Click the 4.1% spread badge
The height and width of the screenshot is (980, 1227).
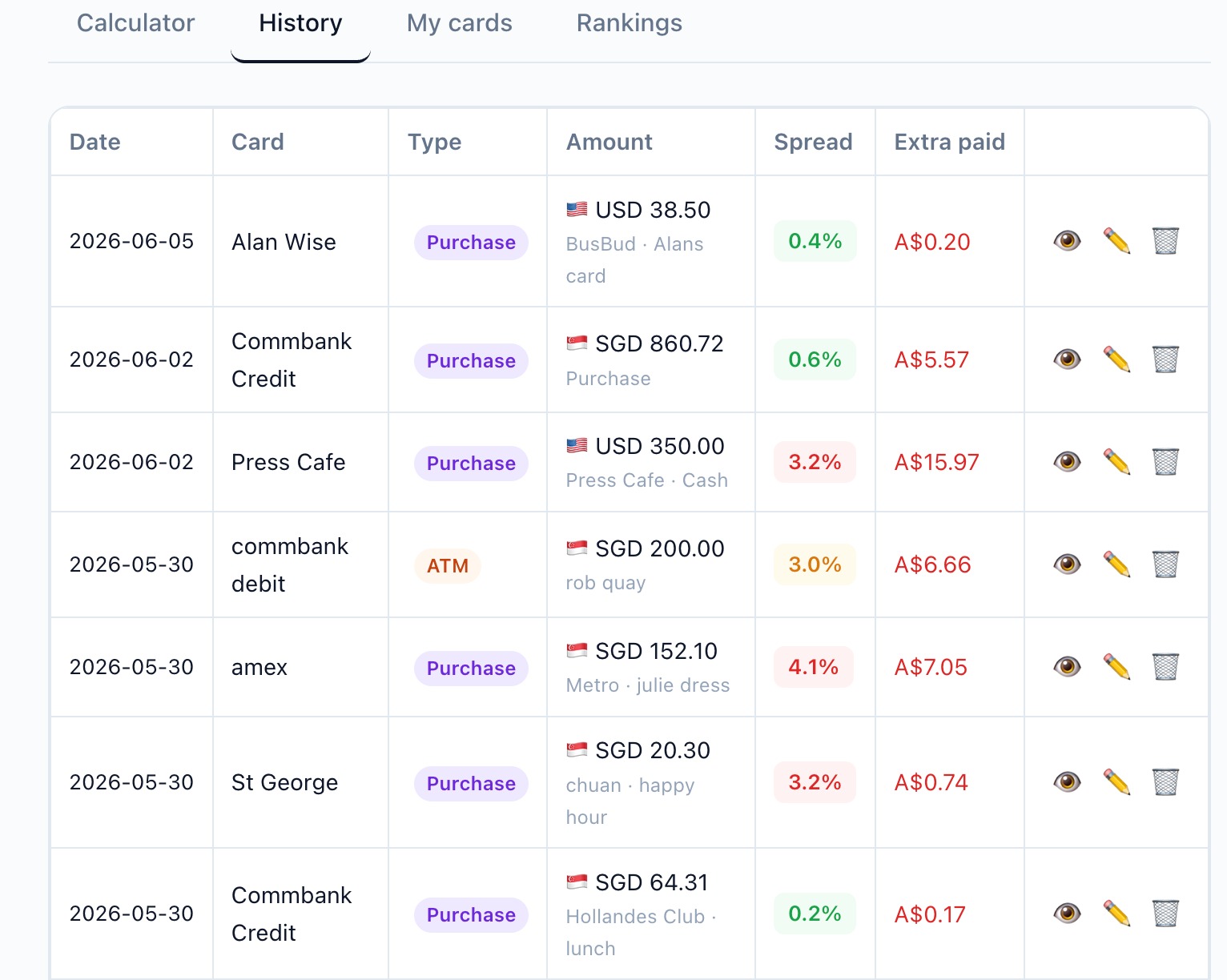tap(814, 667)
